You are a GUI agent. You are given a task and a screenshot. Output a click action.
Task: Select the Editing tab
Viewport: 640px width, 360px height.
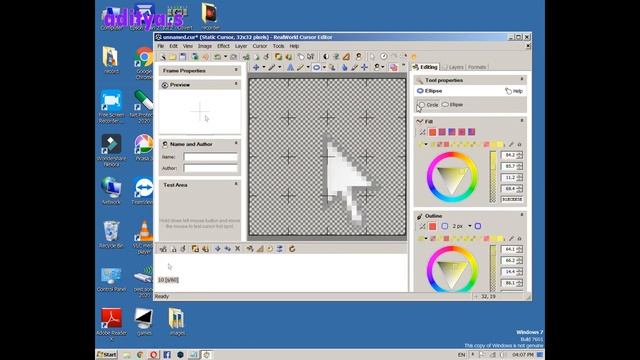point(425,67)
